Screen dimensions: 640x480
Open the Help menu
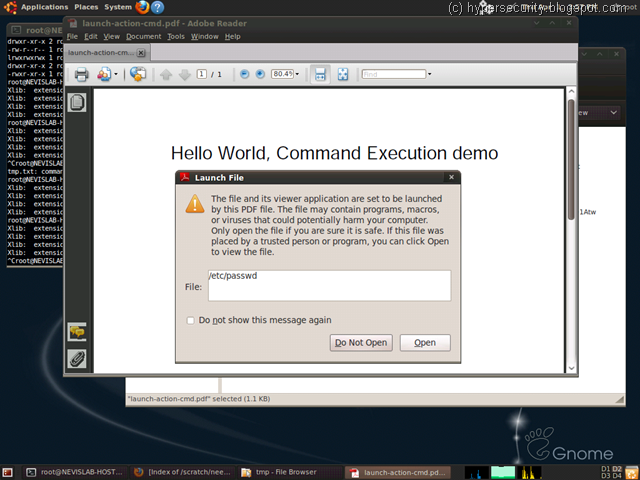(233, 37)
